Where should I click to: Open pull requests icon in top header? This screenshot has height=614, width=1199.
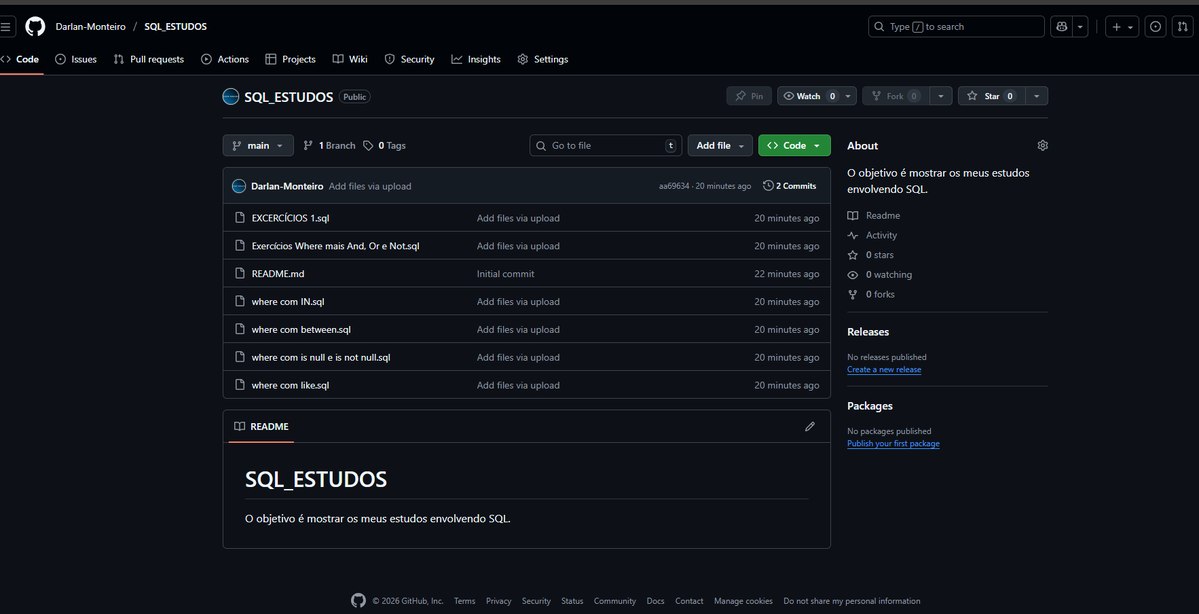pyautogui.click(x=1184, y=27)
